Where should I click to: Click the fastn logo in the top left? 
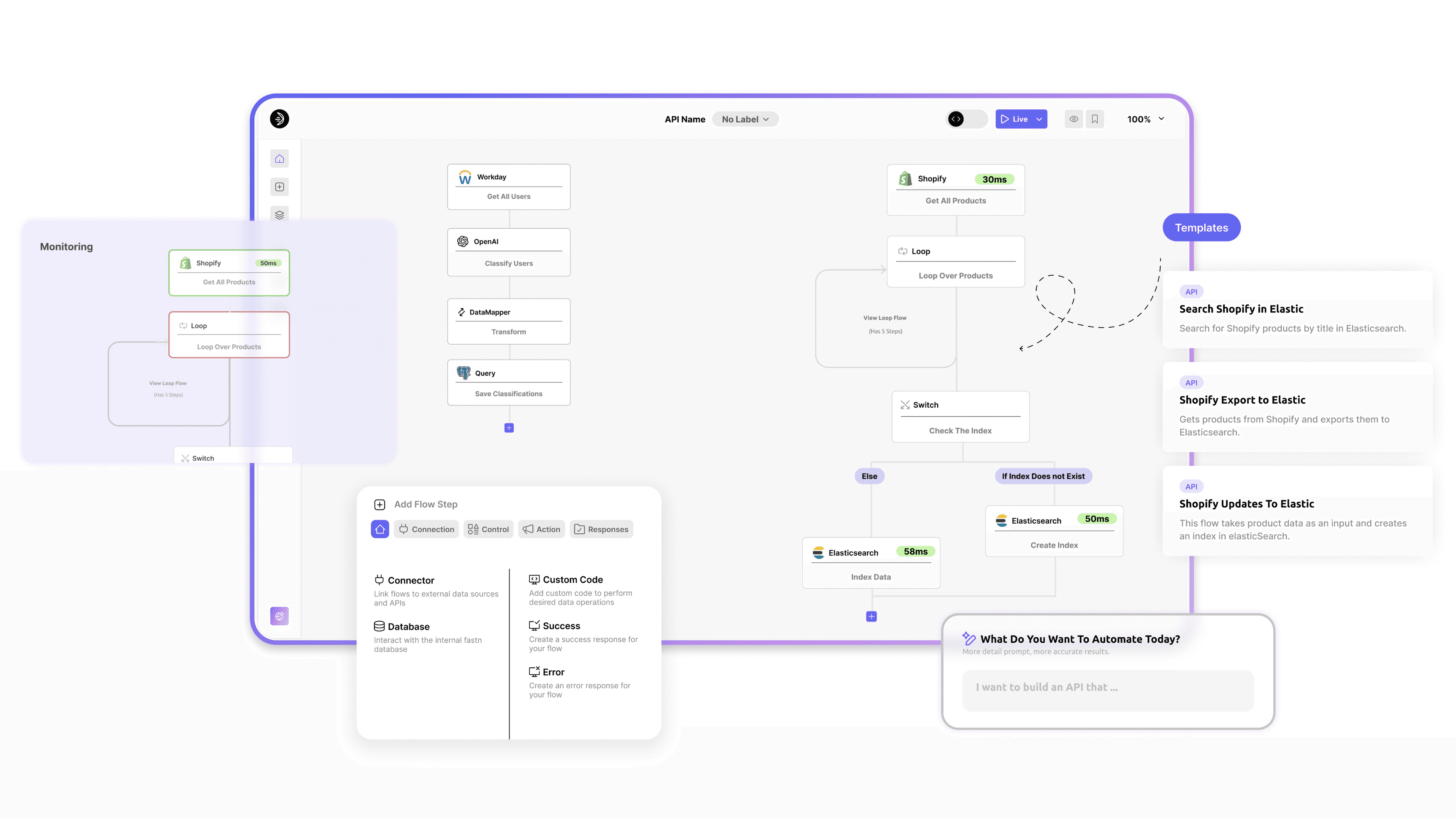coord(280,119)
